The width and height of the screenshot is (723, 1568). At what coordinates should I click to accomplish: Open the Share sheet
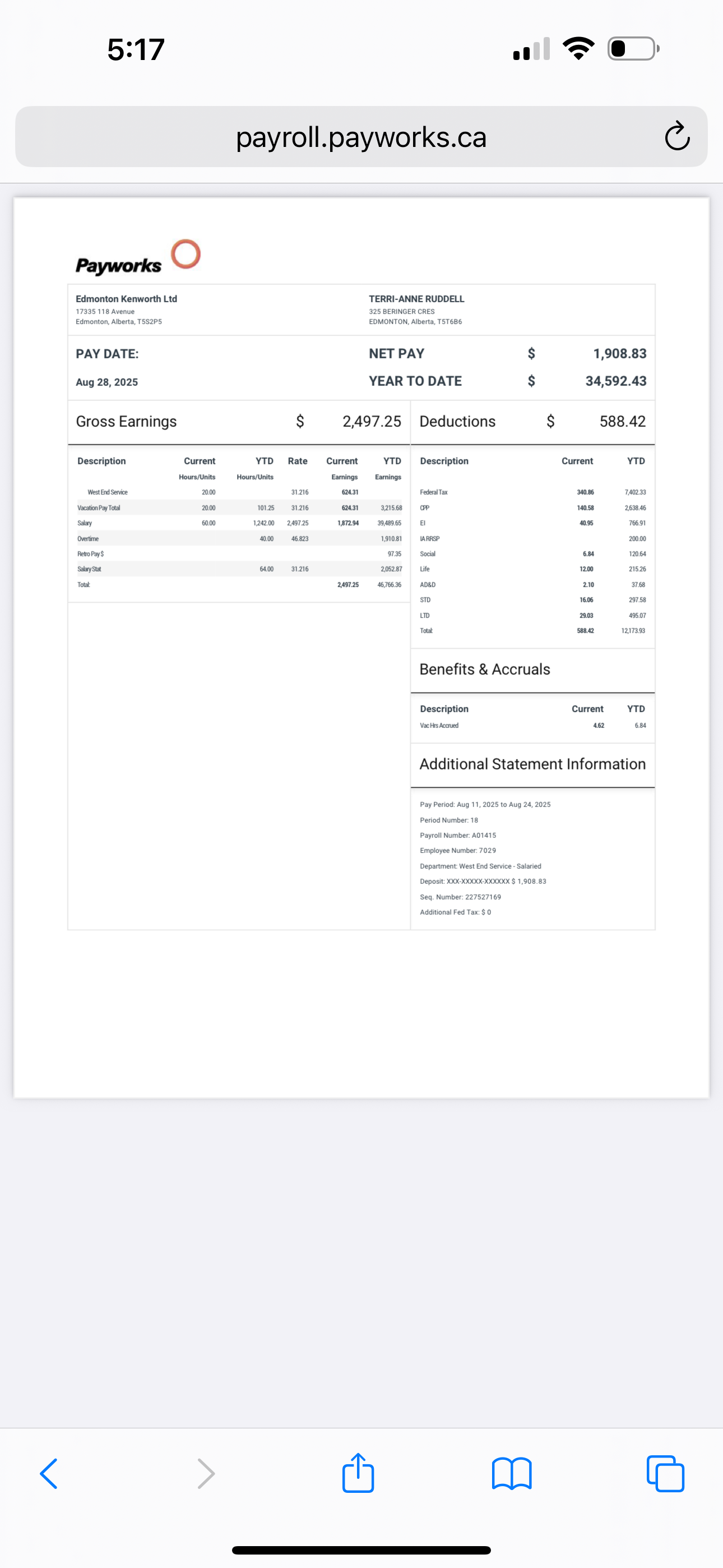[x=358, y=1473]
